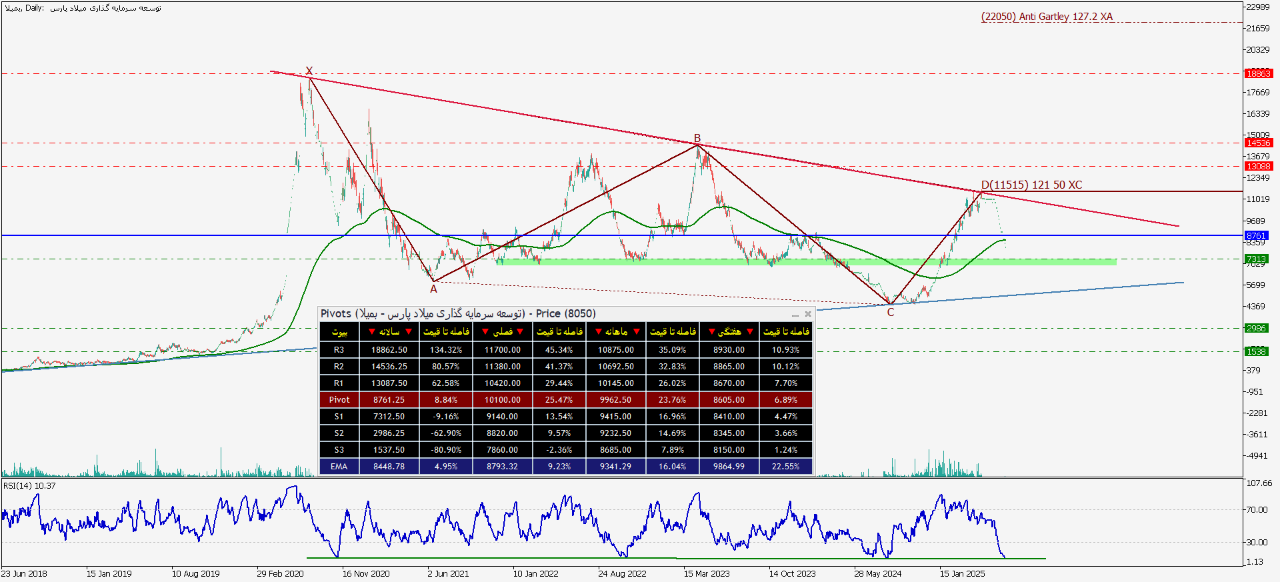1280x582 pixels.
Task: Minimize the Pivots panel
Action: click(x=795, y=314)
